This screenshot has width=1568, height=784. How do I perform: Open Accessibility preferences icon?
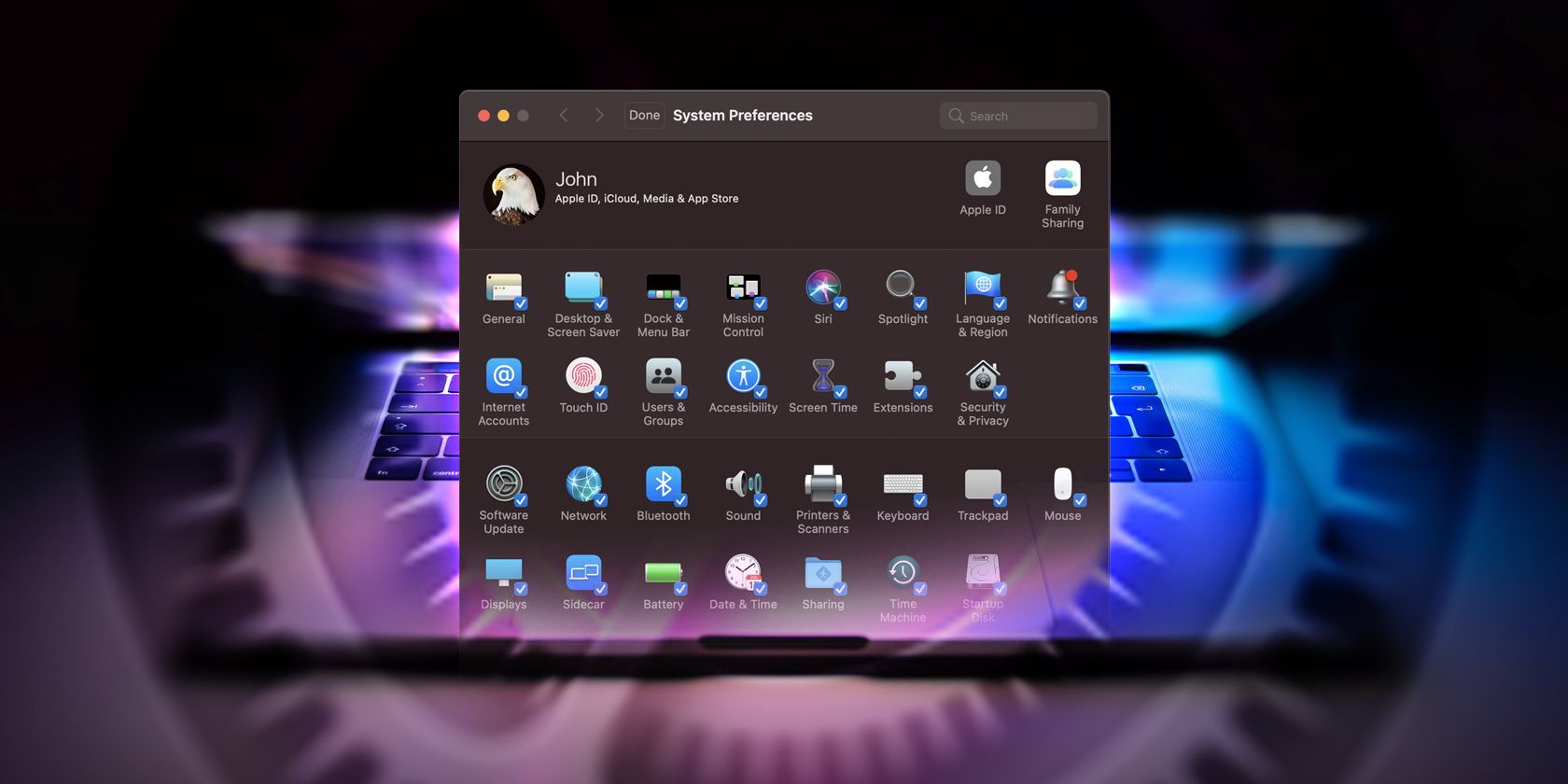click(x=743, y=376)
